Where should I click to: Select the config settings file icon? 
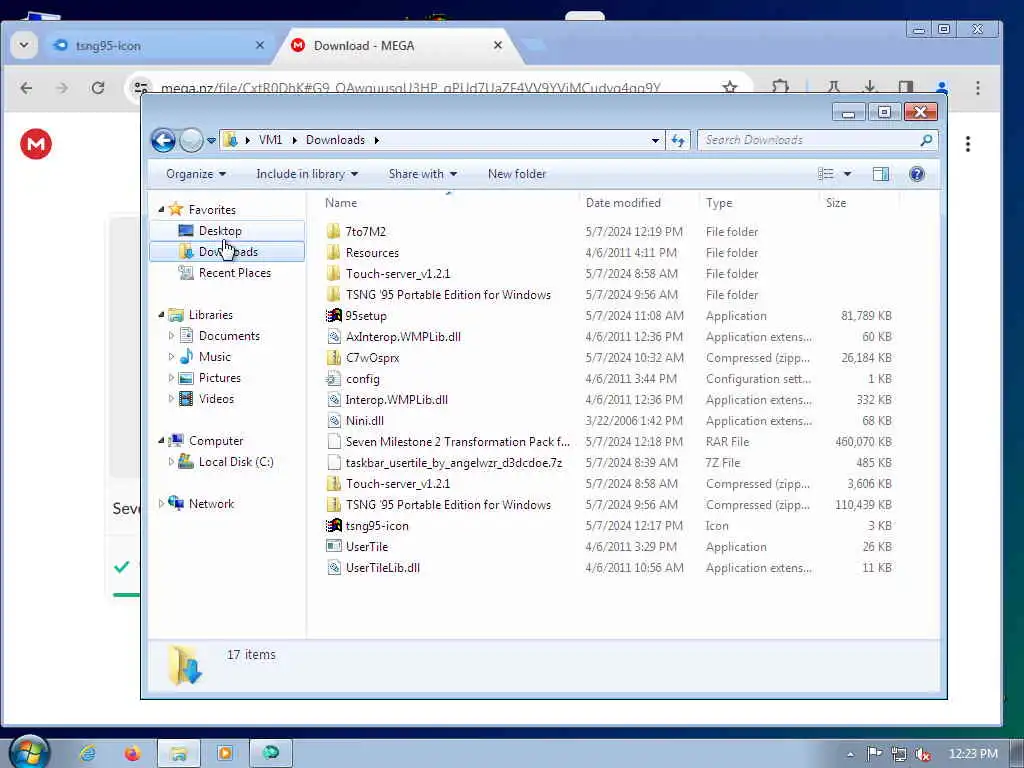tap(334, 379)
